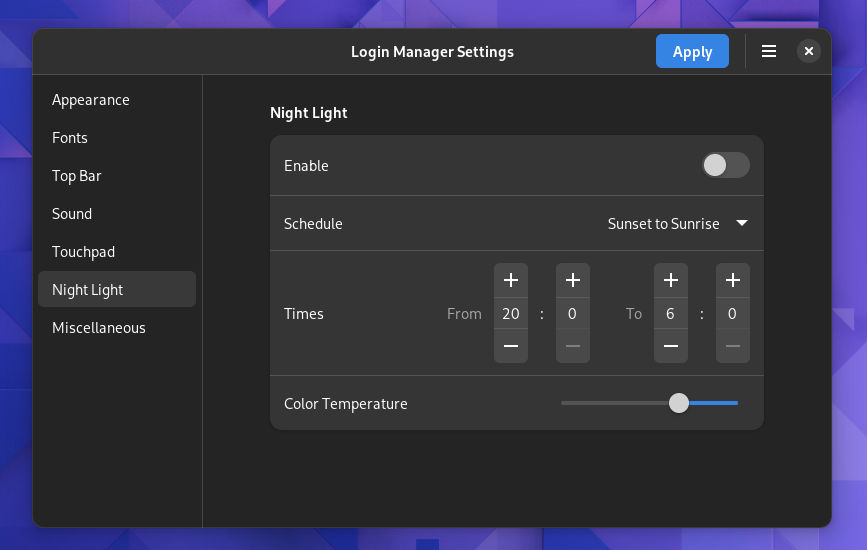Show the Miscellaneous settings page

99,328
